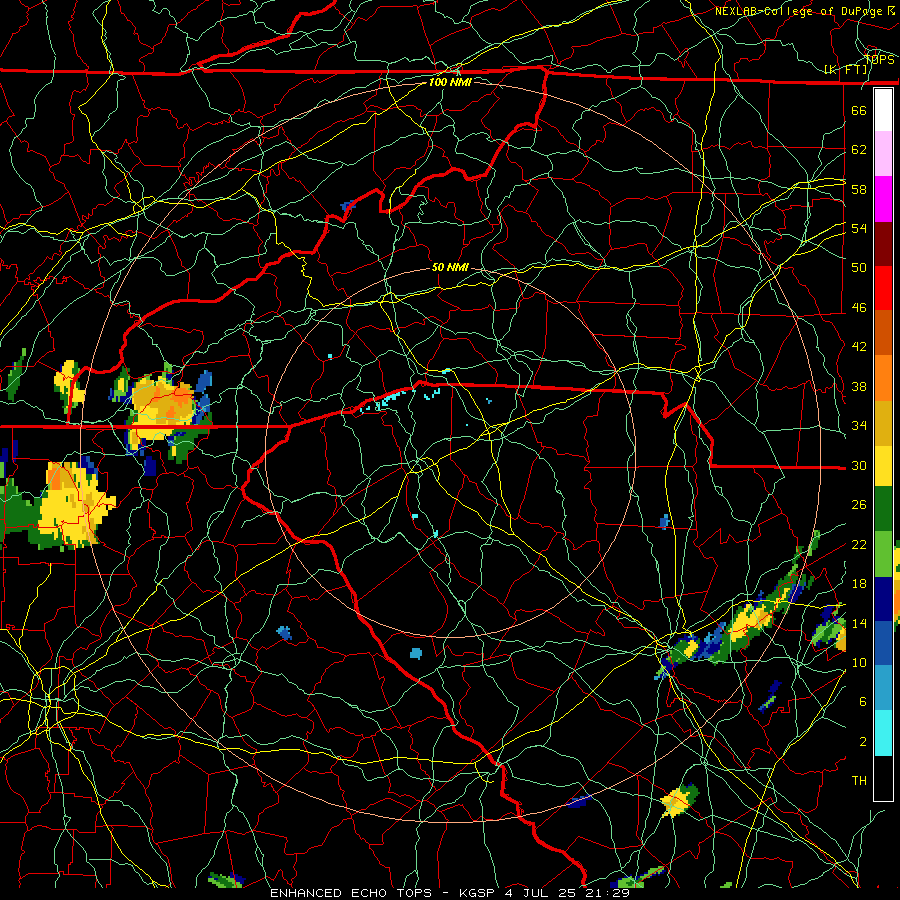Click the "TH" threshold legend label
The image size is (900, 900).
click(859, 781)
